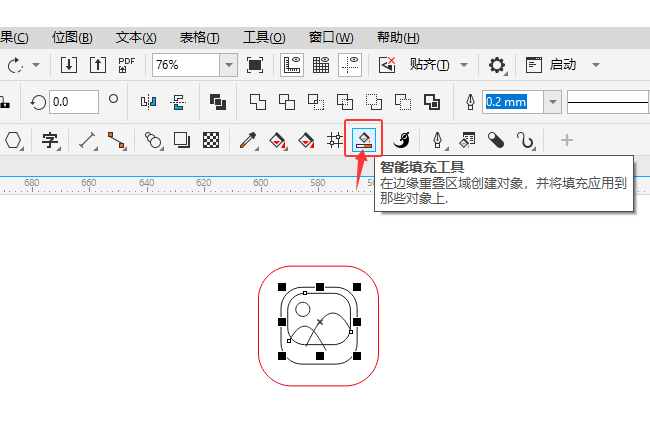Toggle the lock ratio padlock

pos(5,102)
